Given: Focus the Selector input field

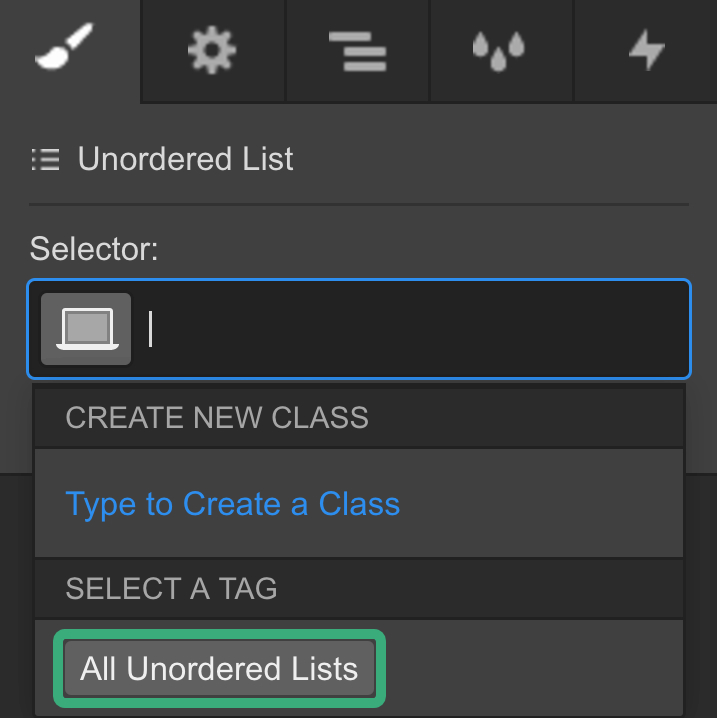Looking at the screenshot, I should click(x=400, y=328).
